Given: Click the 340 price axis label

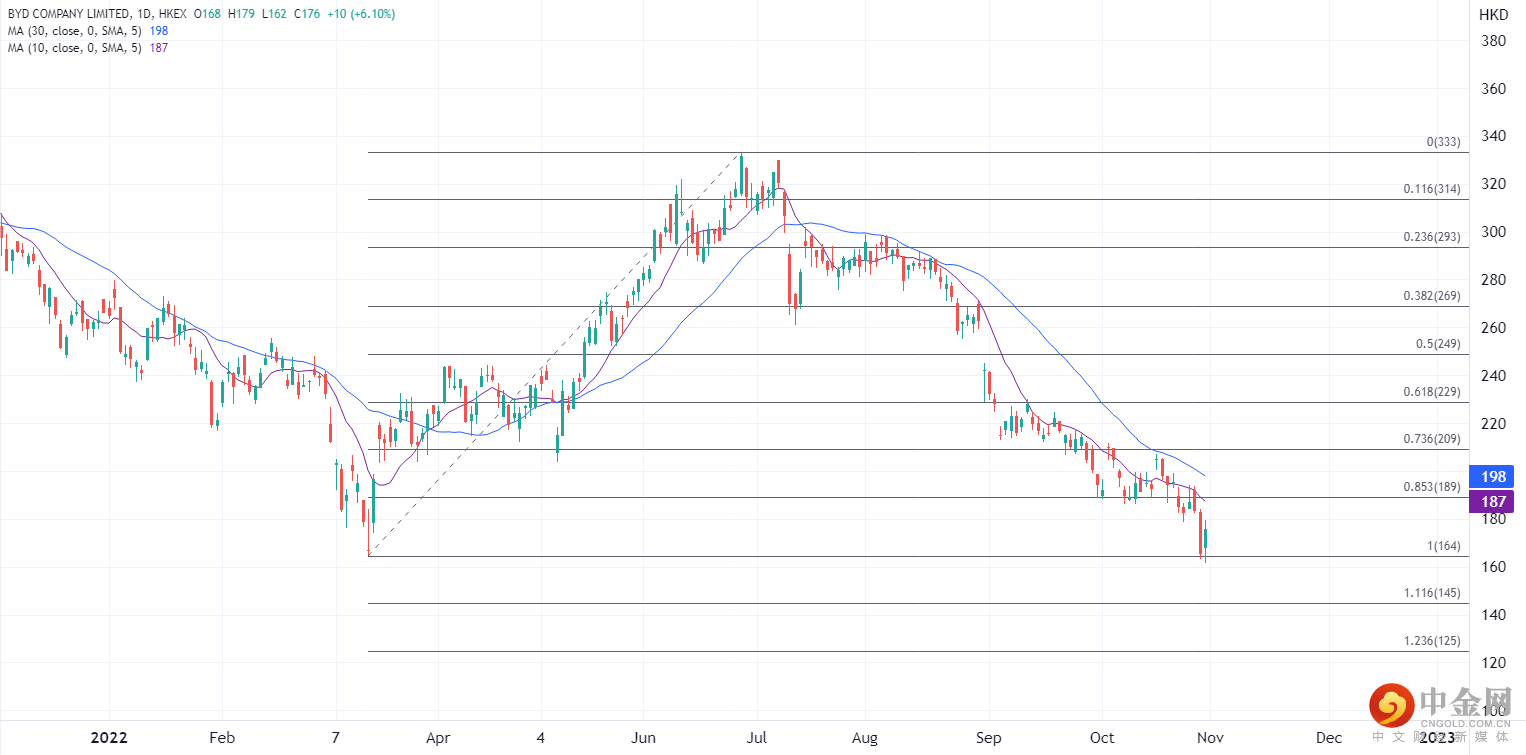Looking at the screenshot, I should tap(1494, 137).
